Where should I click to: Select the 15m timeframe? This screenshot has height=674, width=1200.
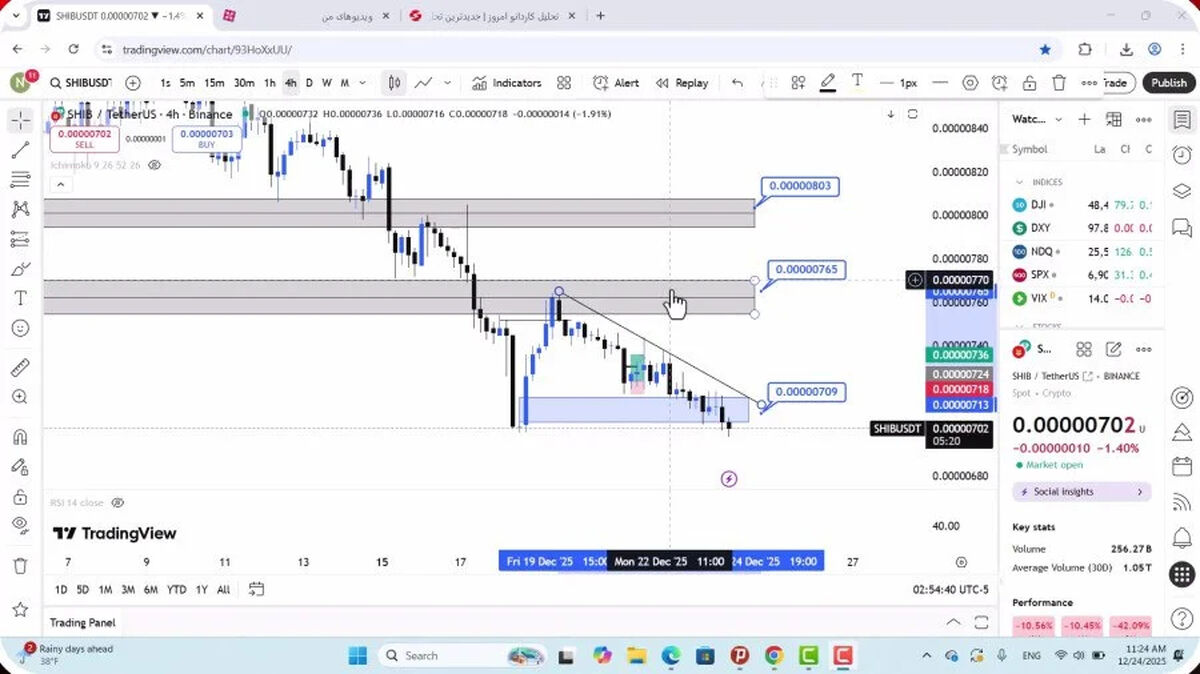[x=214, y=83]
